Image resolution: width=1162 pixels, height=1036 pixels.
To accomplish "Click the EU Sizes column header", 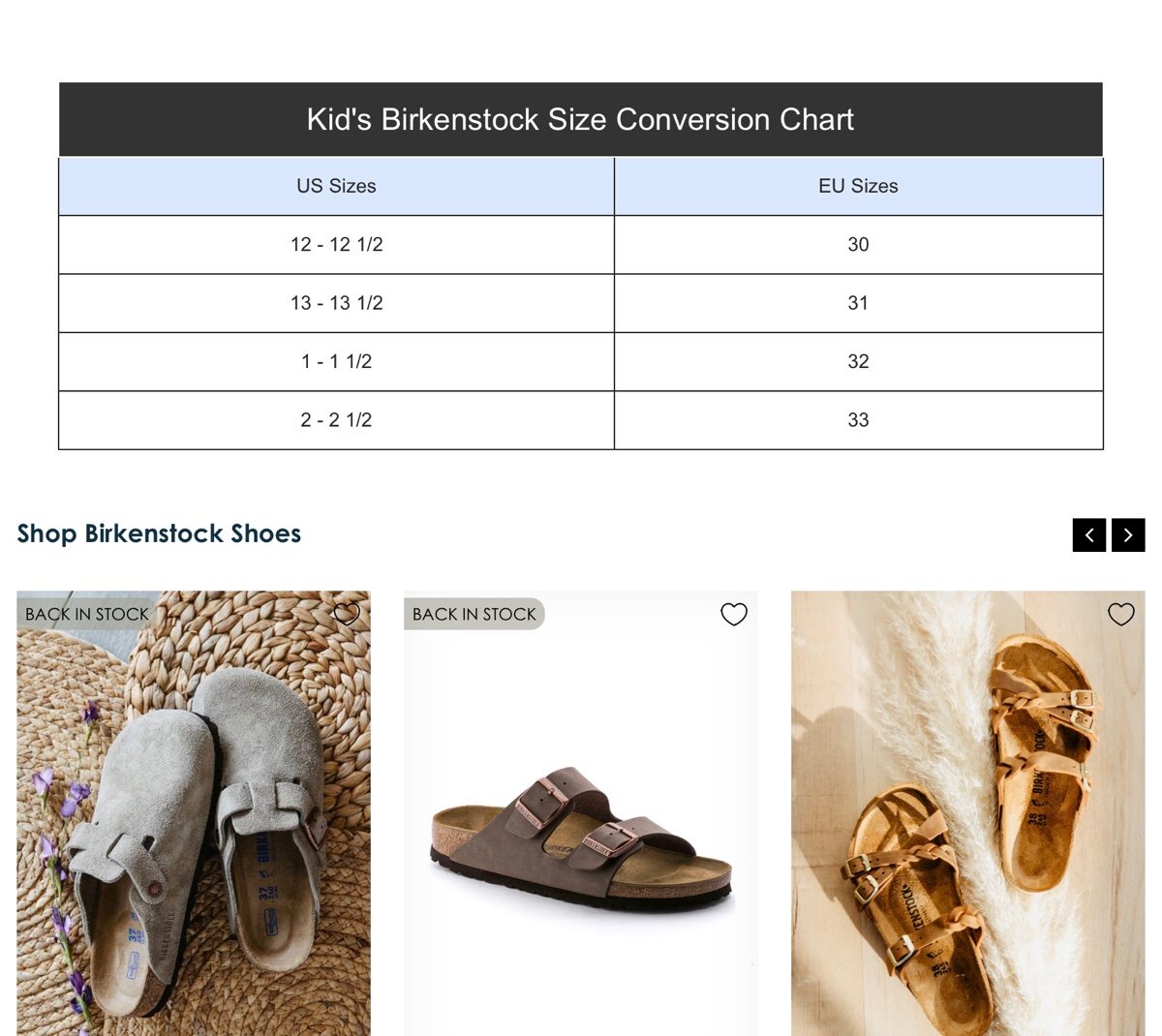I will (x=859, y=186).
